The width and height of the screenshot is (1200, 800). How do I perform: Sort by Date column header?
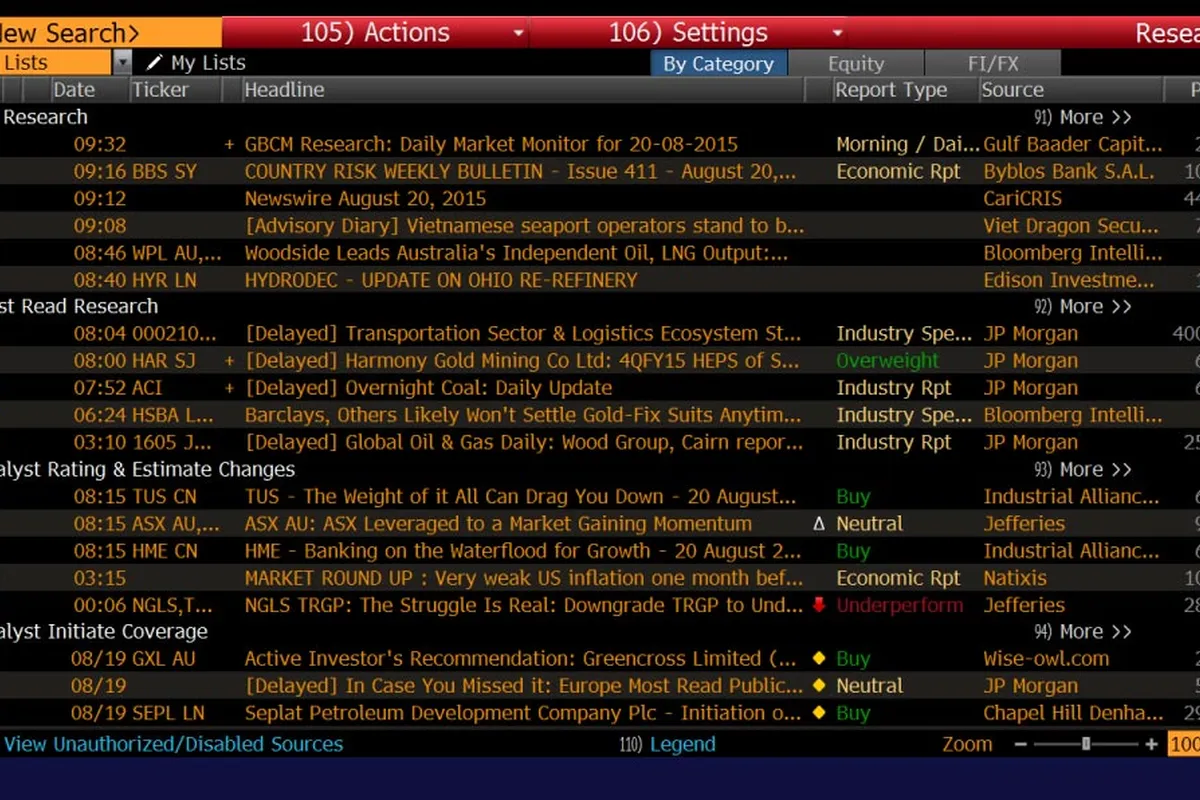[x=74, y=90]
